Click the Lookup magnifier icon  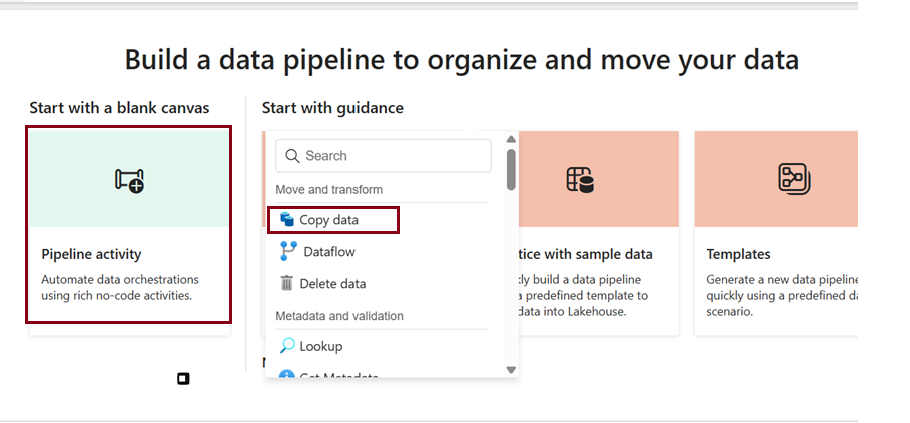287,346
